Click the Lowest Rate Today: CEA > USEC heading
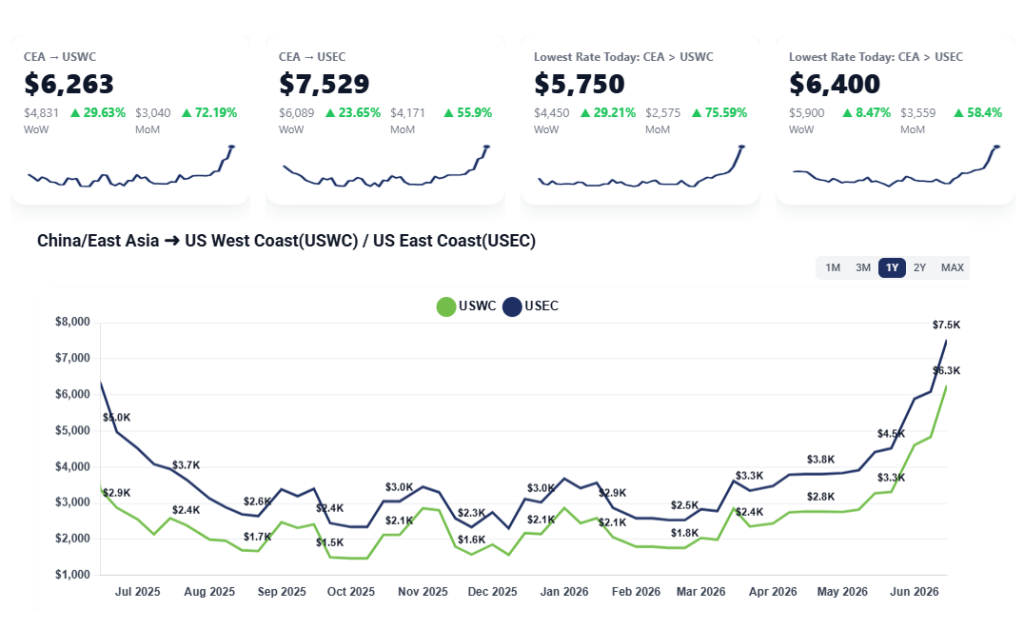 (x=876, y=57)
